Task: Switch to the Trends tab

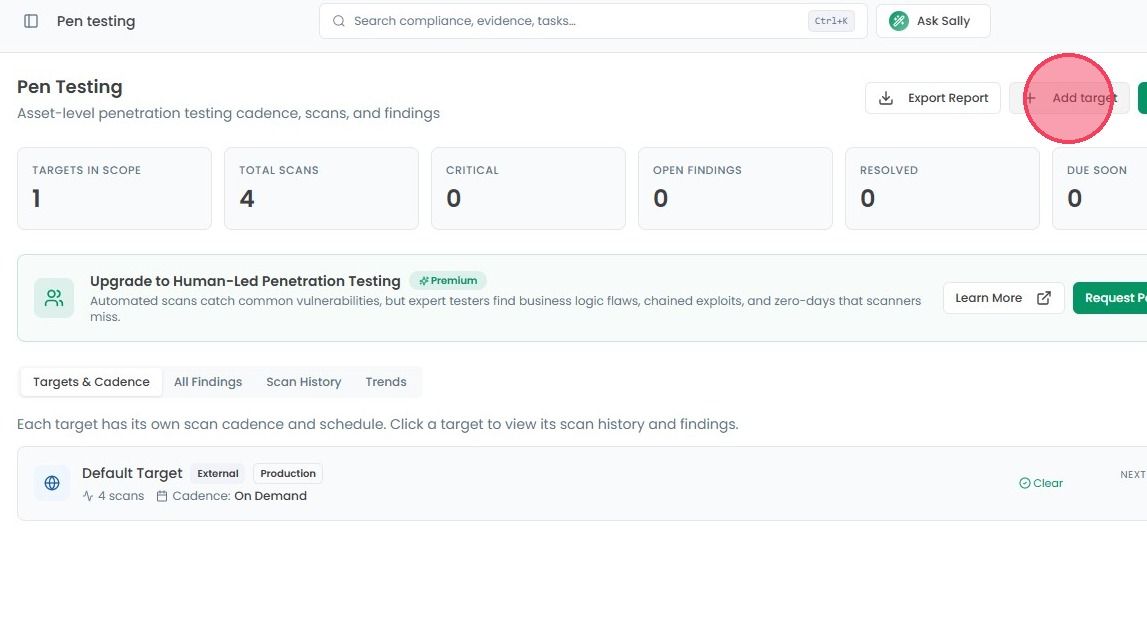Action: [x=386, y=382]
